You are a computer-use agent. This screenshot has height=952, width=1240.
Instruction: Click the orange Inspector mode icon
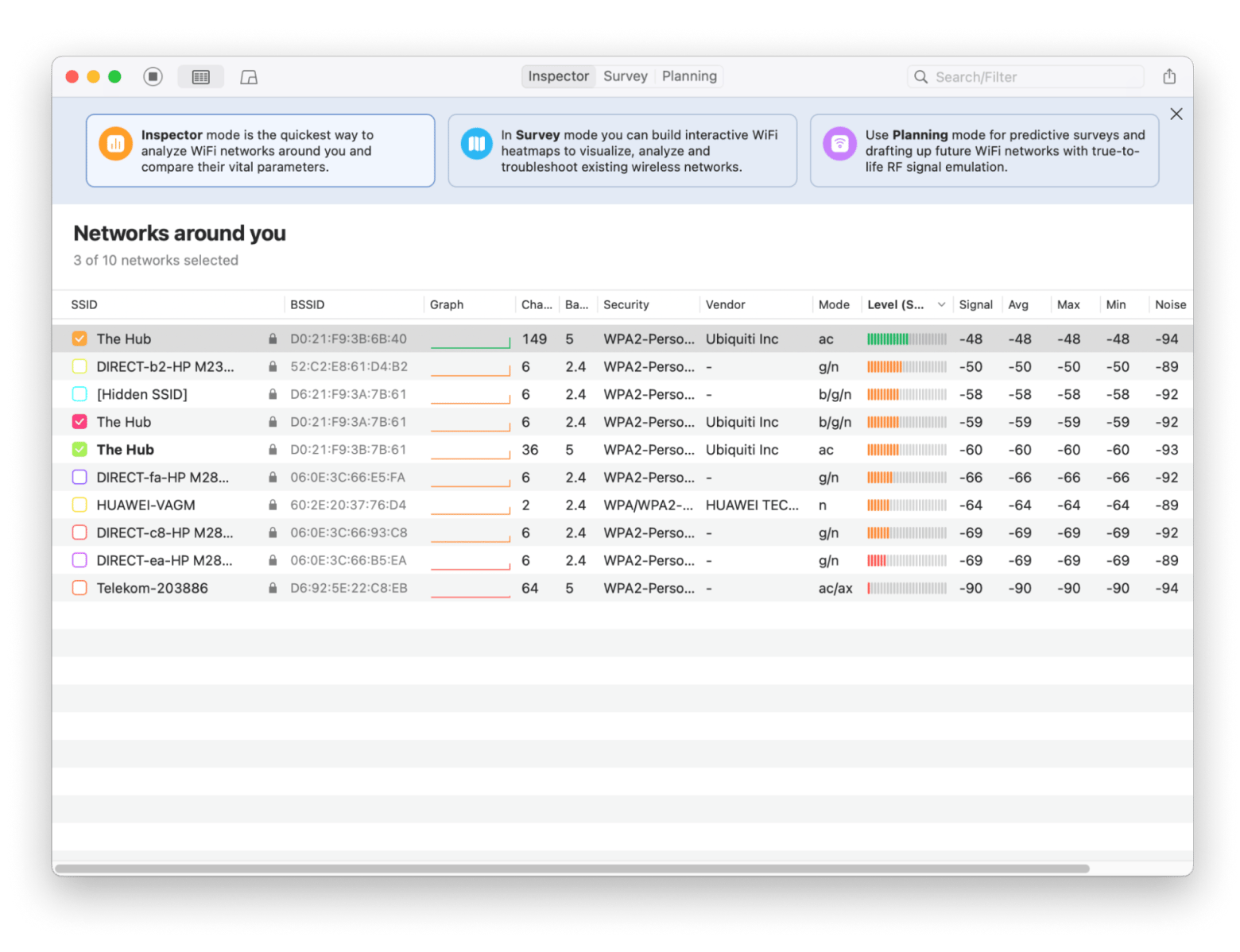click(x=115, y=144)
